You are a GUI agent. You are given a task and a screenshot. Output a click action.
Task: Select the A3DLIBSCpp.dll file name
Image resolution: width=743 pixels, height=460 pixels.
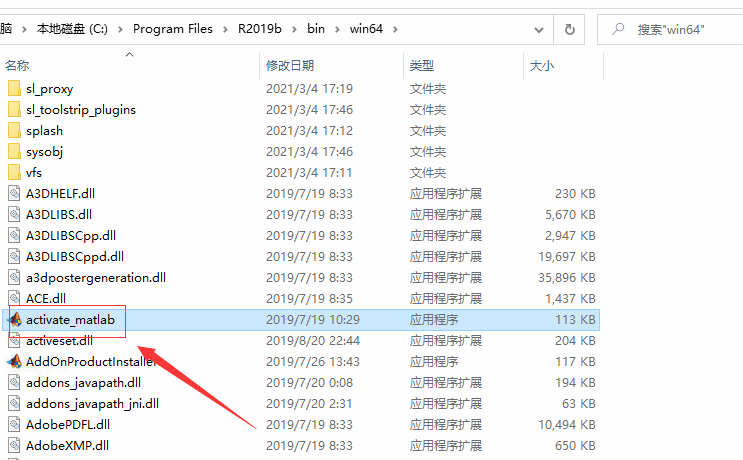click(x=71, y=236)
